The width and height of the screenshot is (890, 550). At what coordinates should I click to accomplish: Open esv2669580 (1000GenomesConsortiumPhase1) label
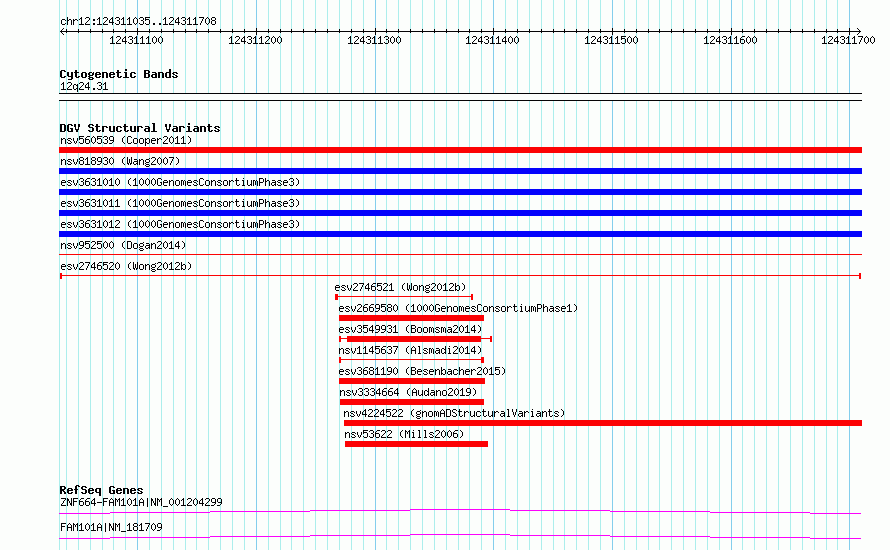tap(458, 308)
